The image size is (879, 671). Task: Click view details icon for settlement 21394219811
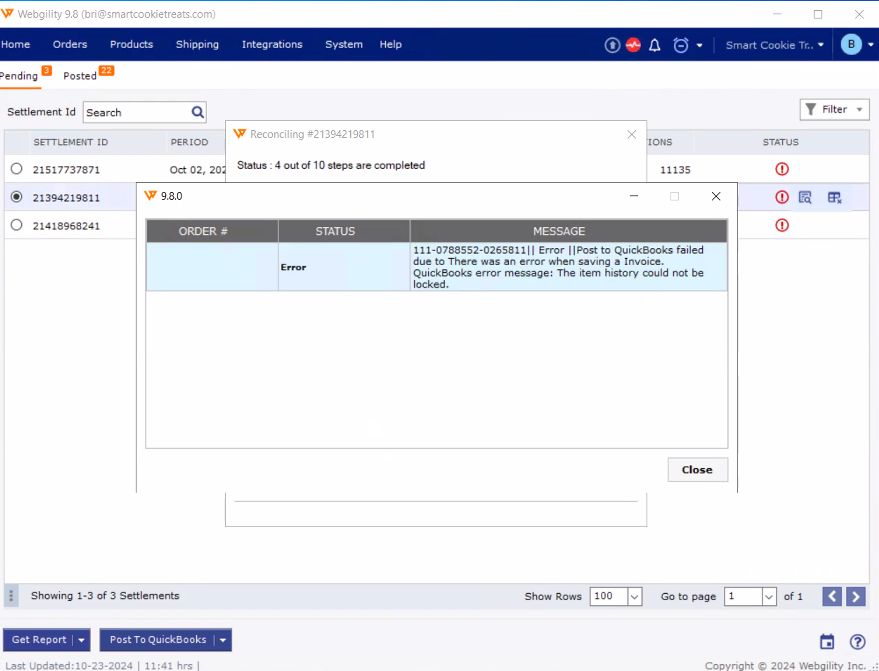click(805, 198)
